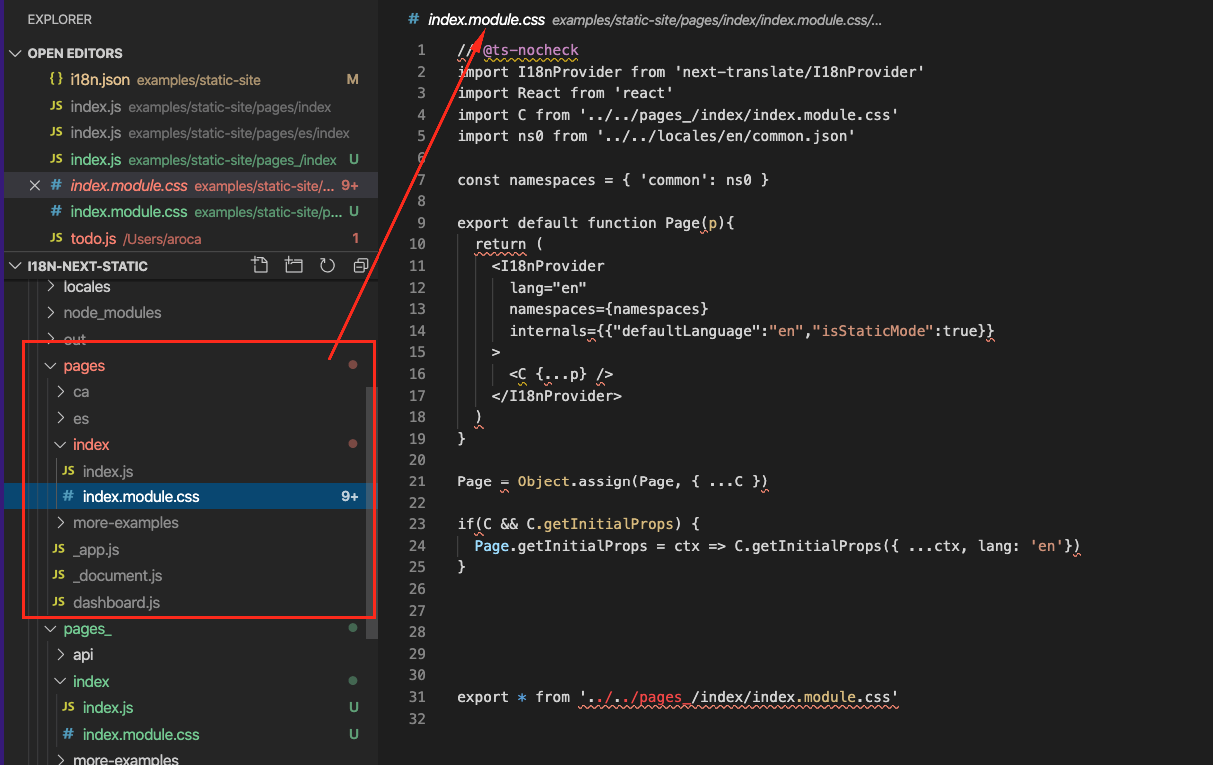Click the CSS hash icon in the editor tab

[414, 19]
